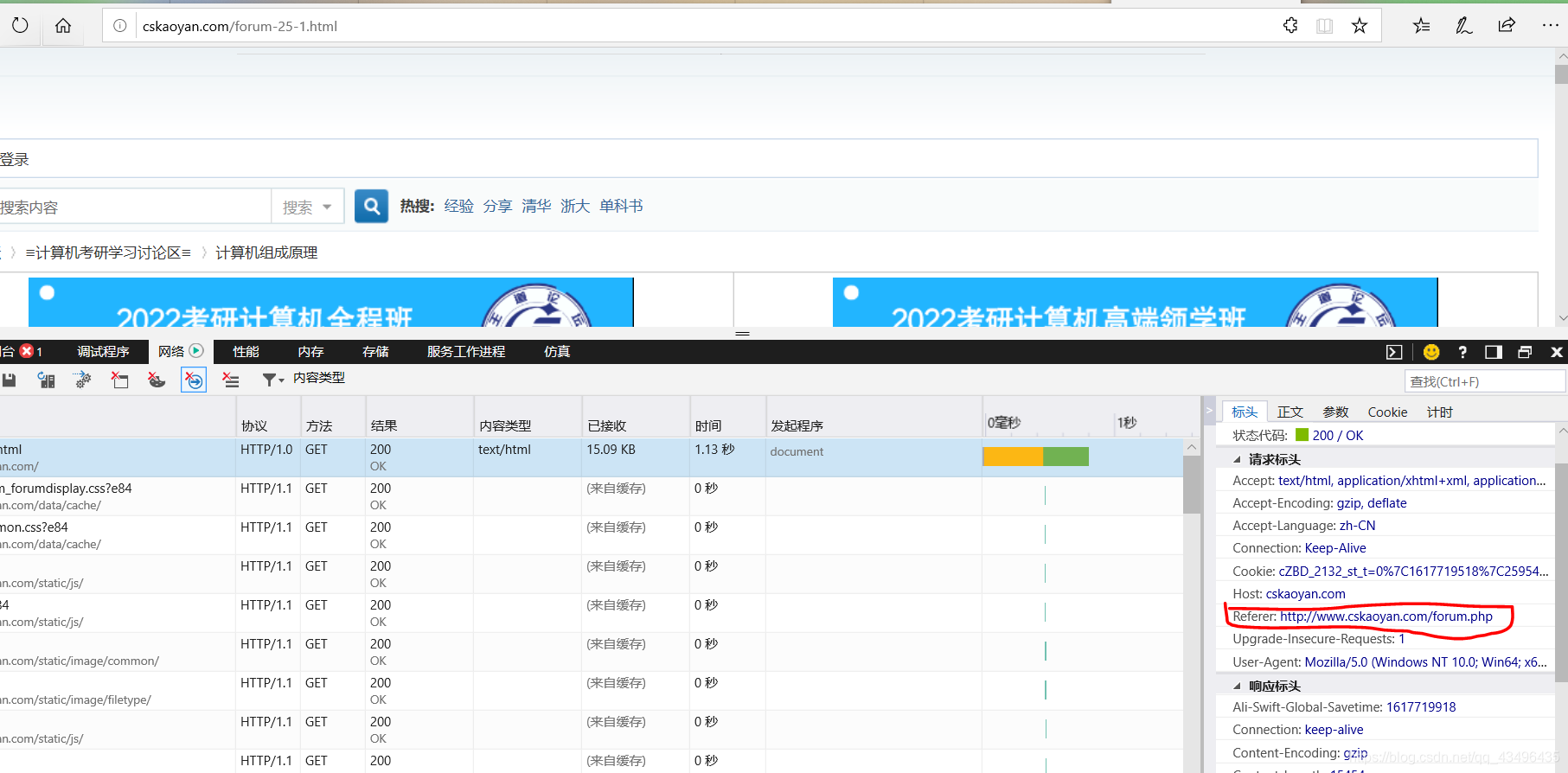Select the 标头 details tab
Screen dimensions: 1568x773
coord(1245,412)
